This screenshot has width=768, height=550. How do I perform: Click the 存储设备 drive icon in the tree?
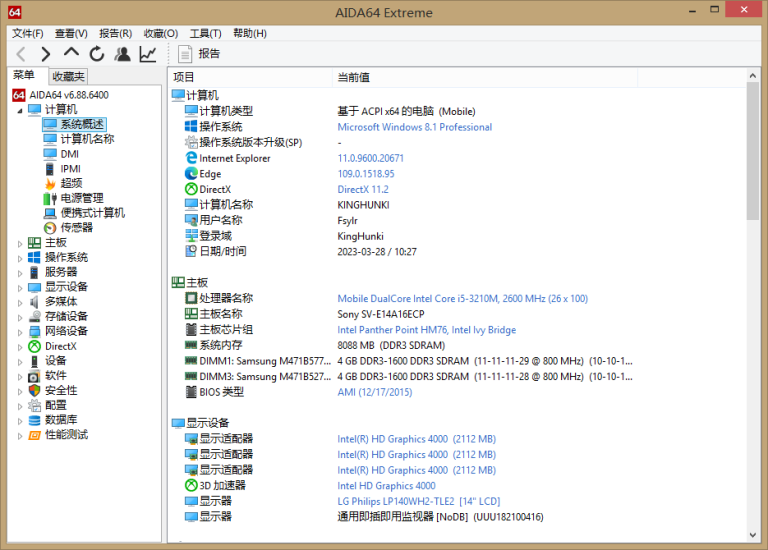(34, 316)
